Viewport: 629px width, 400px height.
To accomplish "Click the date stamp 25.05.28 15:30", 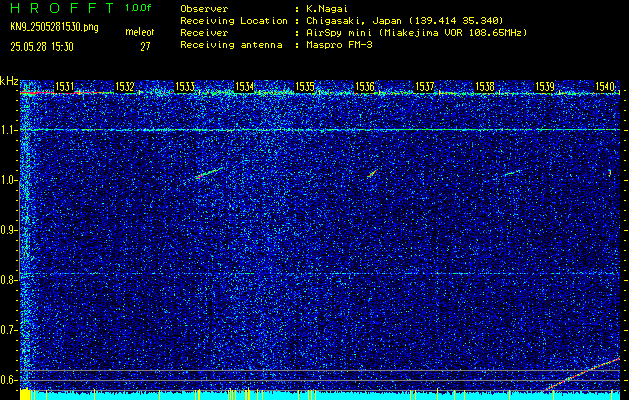I will pyautogui.click(x=42, y=47).
